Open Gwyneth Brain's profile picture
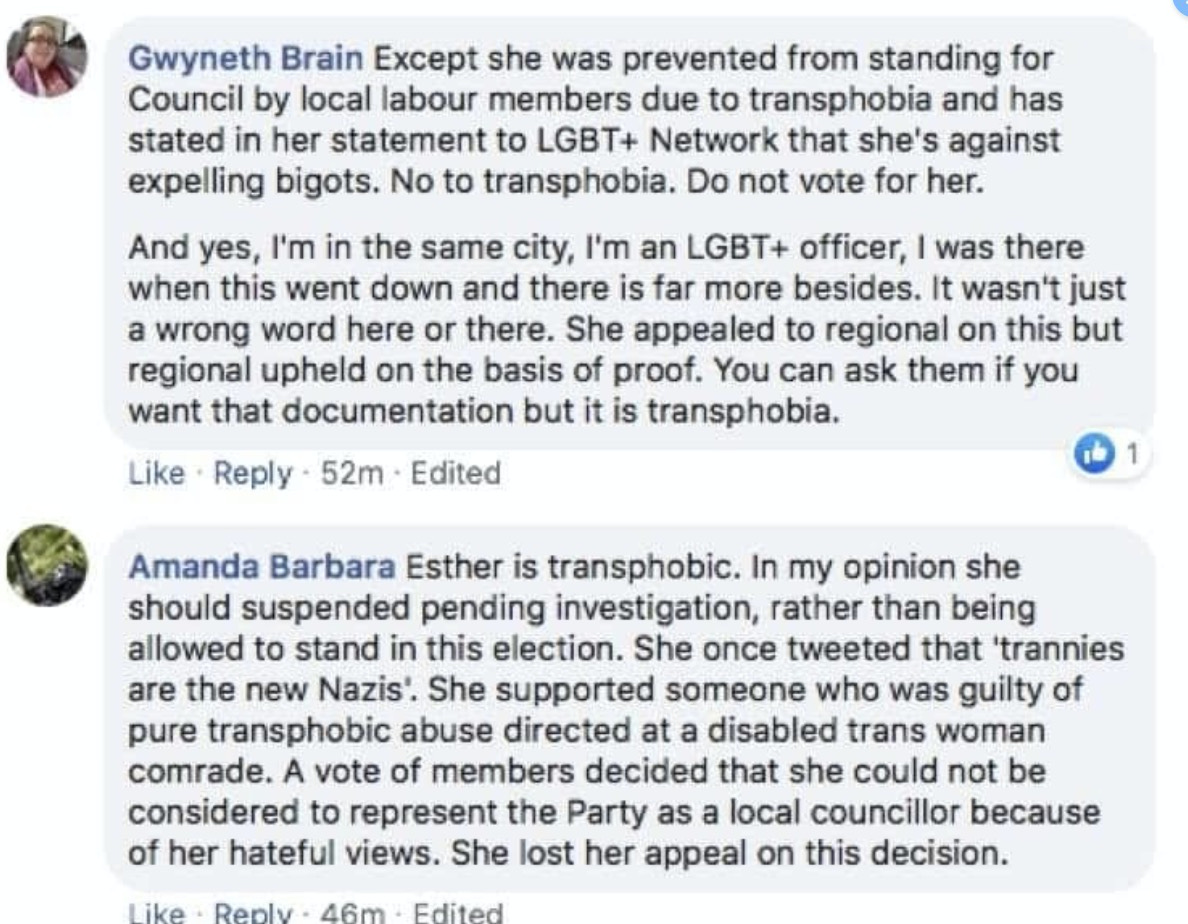Viewport: 1188px width, 924px height. (47, 57)
